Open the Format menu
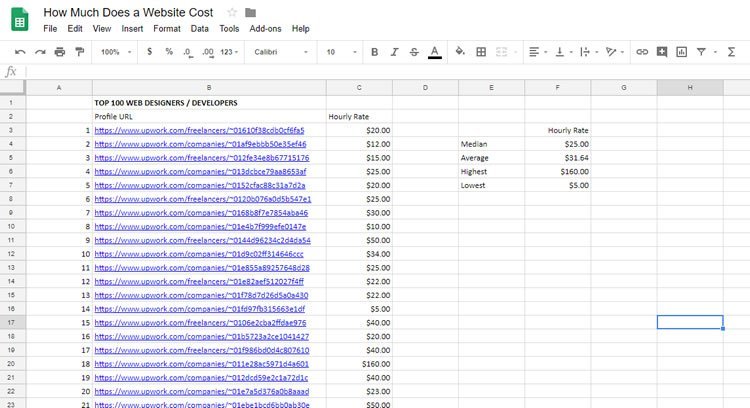 click(167, 29)
